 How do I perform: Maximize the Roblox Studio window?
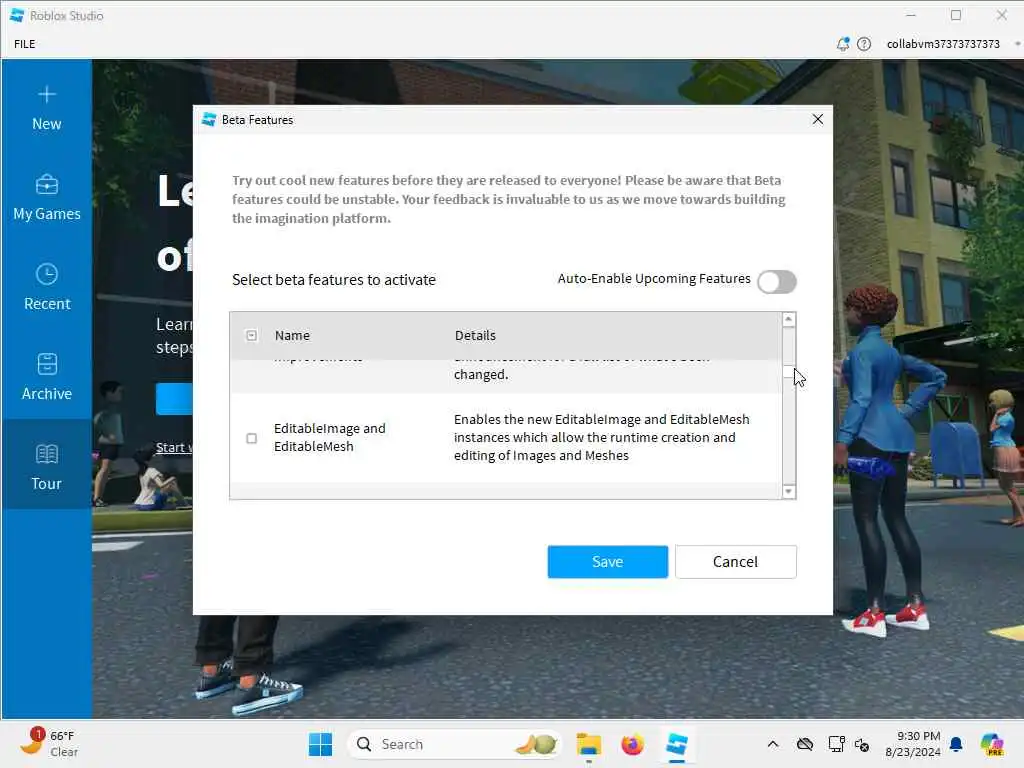(x=956, y=15)
